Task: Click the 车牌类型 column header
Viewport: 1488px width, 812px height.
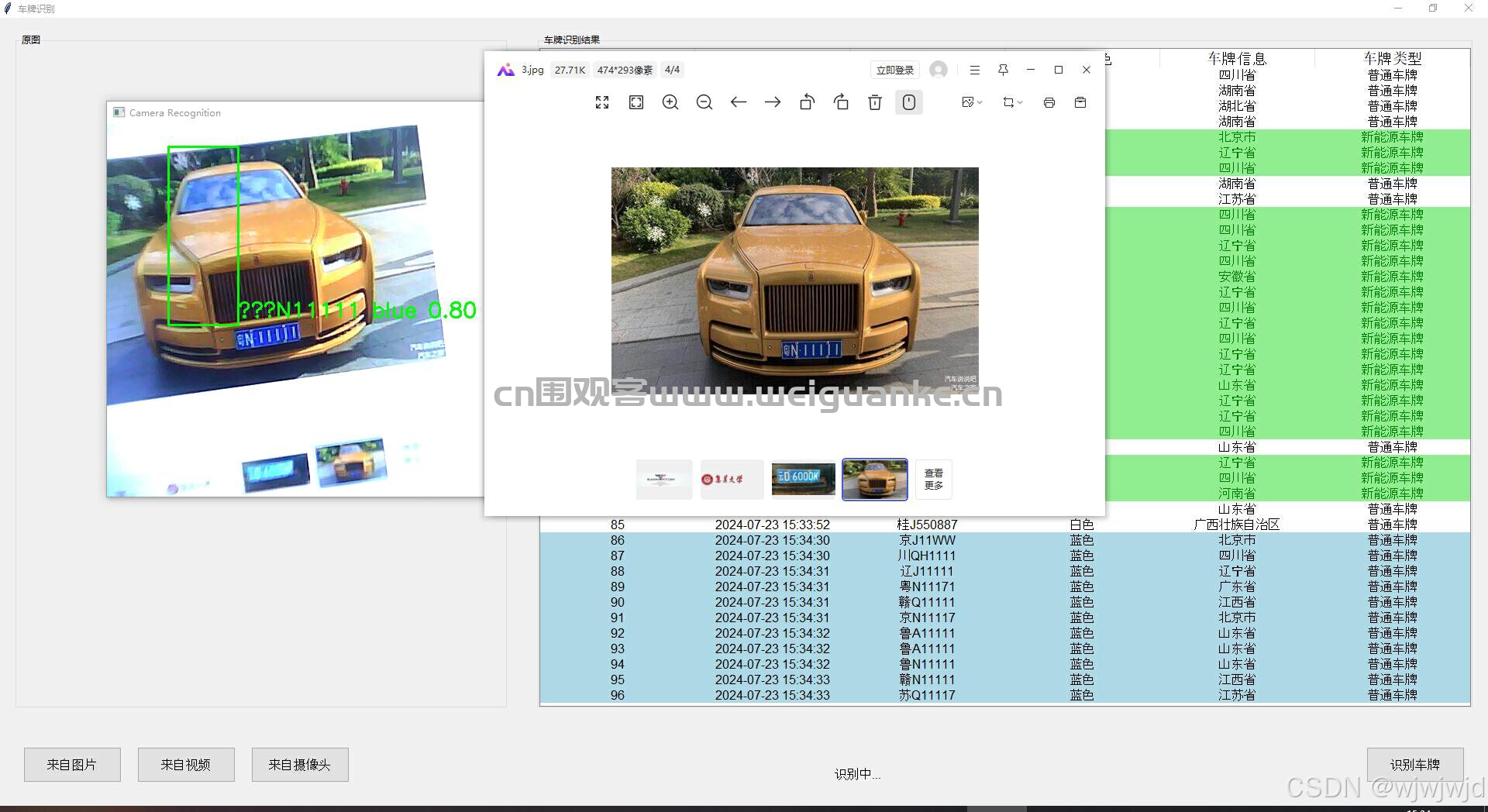Action: coord(1393,58)
